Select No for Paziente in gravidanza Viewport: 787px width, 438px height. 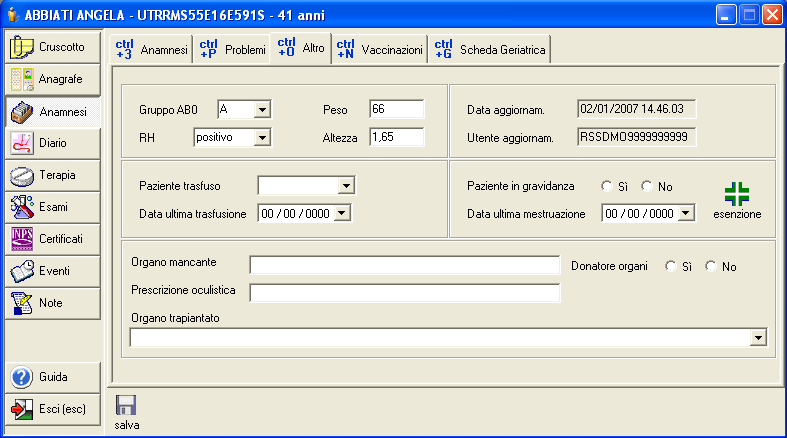(x=646, y=186)
